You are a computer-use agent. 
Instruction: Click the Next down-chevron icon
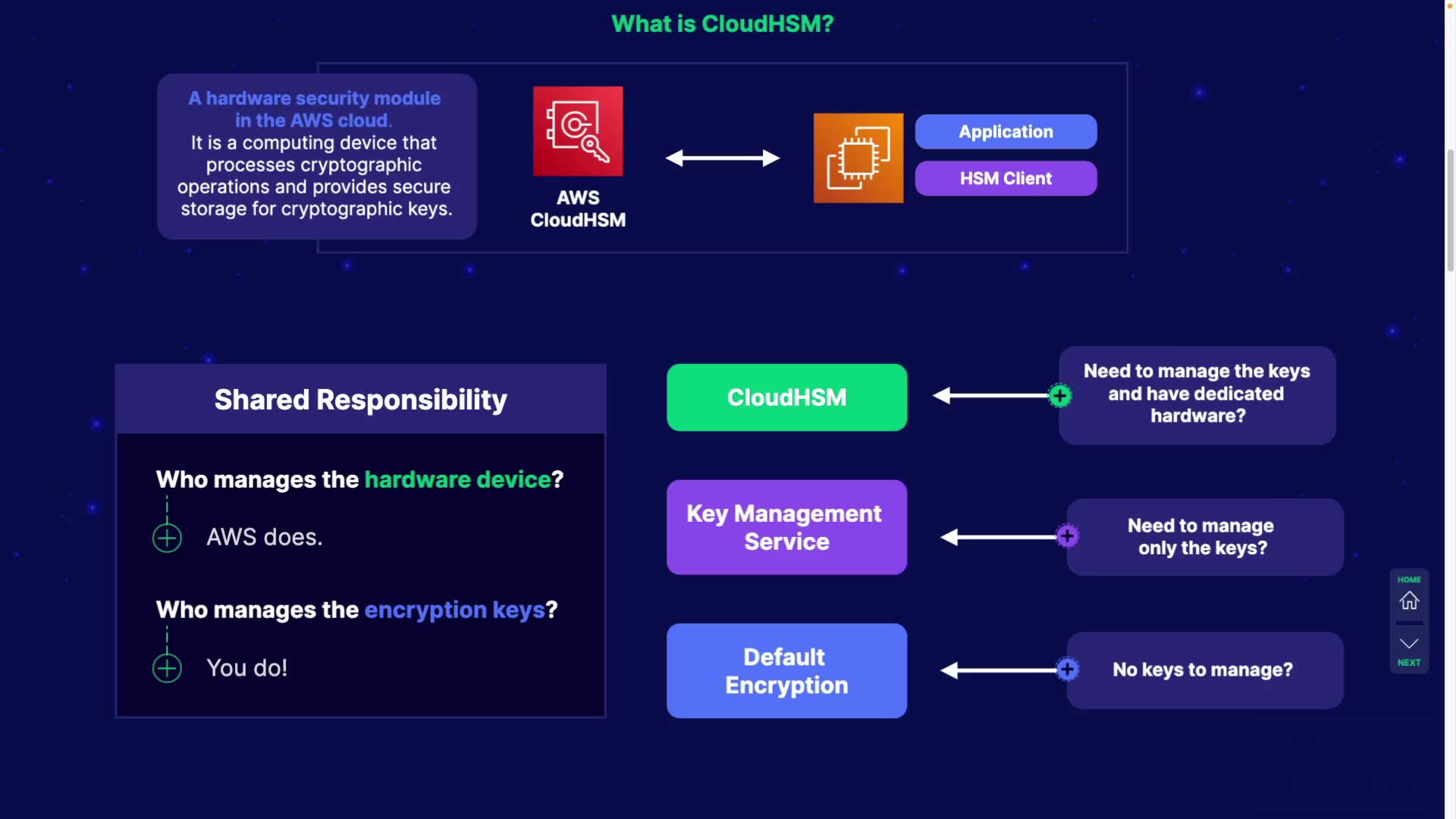1409,644
